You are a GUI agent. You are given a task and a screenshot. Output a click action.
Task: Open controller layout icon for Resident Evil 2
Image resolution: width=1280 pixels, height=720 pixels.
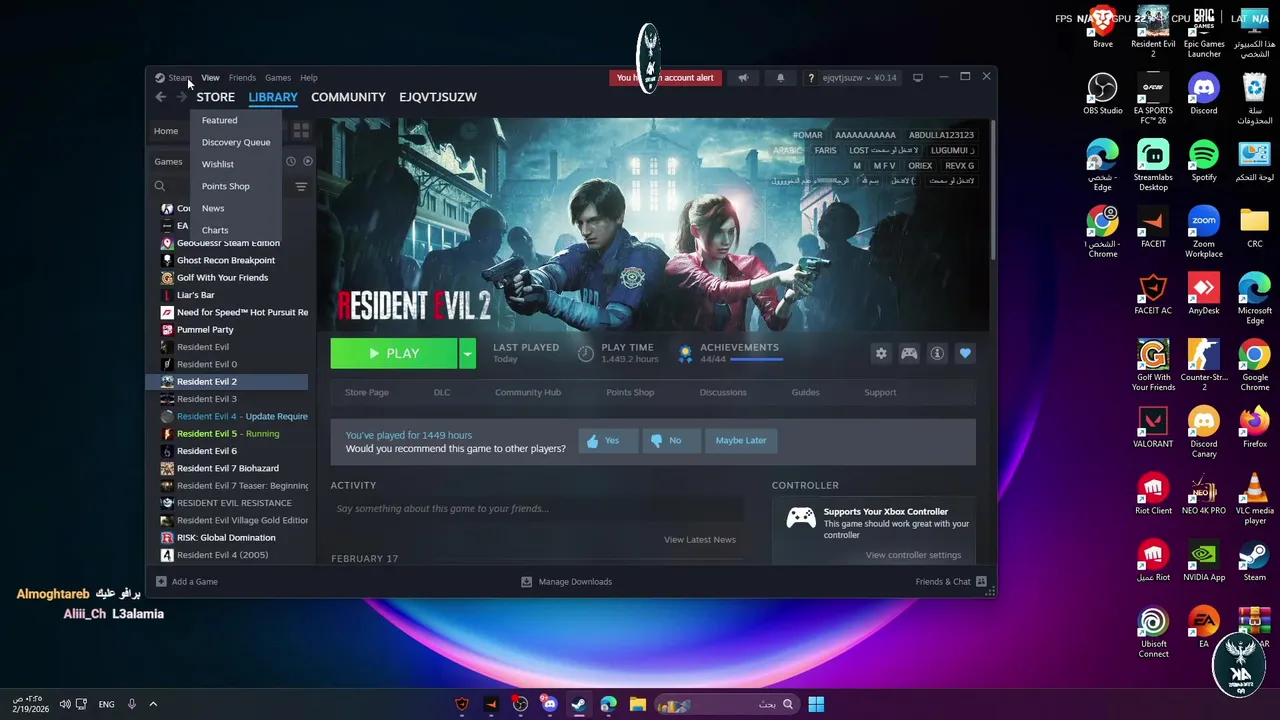point(909,353)
